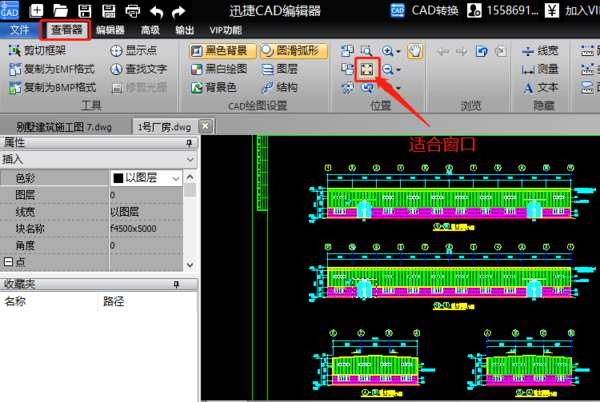600x402 pixels.
Task: Click the zoom in magnifier icon
Action: pyautogui.click(x=387, y=50)
